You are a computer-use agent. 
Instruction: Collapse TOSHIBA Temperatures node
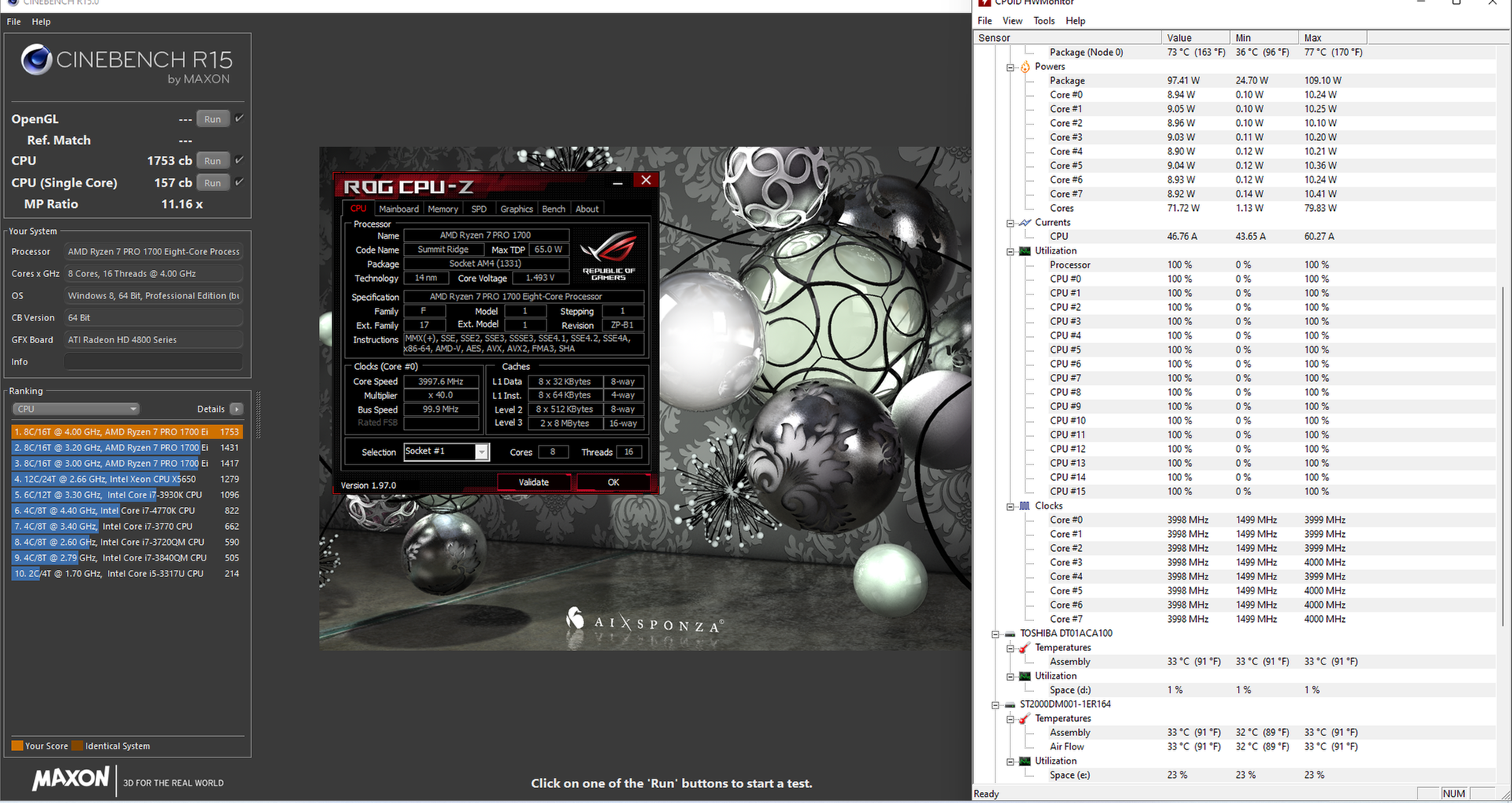(1010, 649)
